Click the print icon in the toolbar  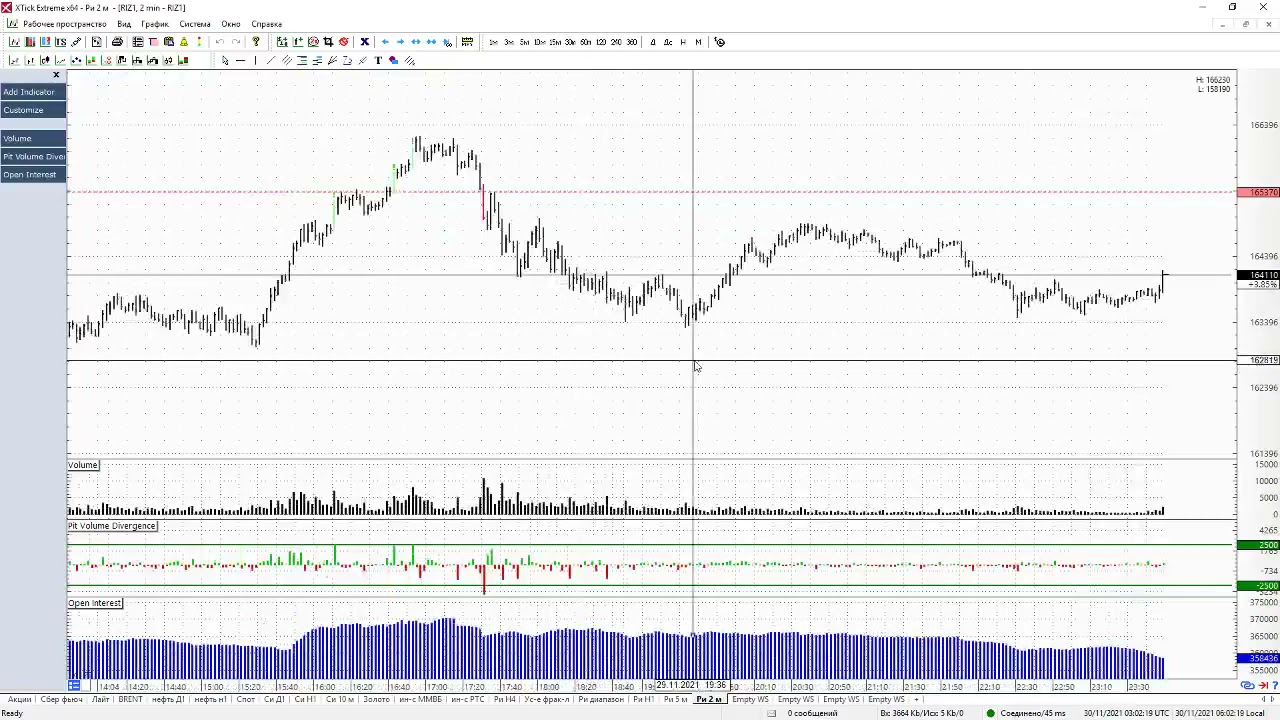pyautogui.click(x=117, y=42)
